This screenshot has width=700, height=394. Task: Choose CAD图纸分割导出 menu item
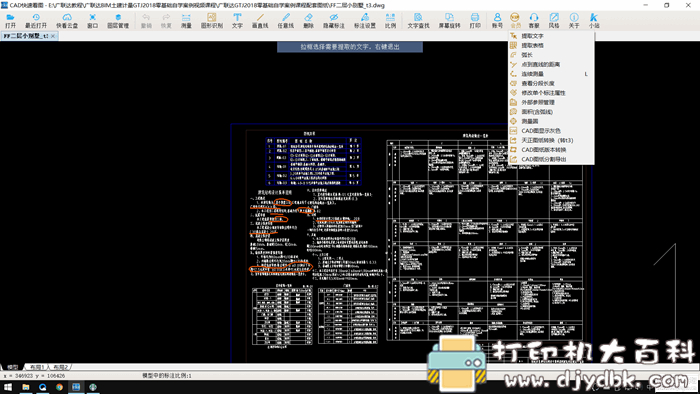point(551,159)
